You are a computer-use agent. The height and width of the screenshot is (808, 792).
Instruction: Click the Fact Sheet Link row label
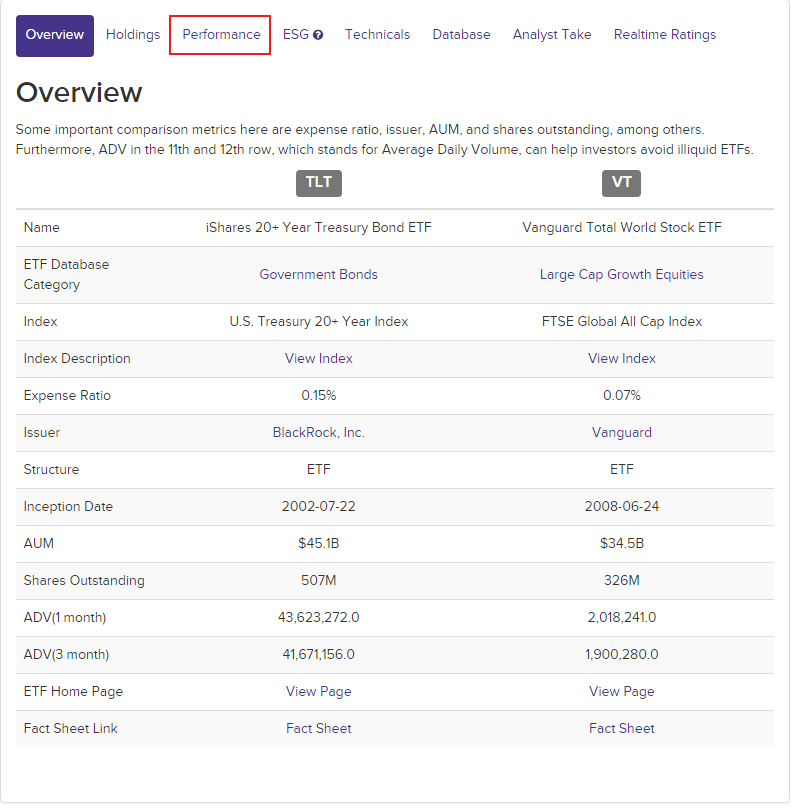tap(71, 729)
